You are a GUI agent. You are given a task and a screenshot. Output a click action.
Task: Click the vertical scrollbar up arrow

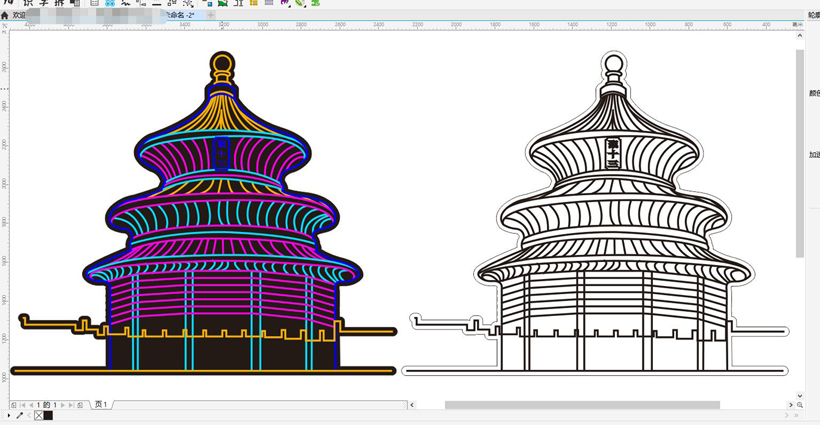click(800, 36)
